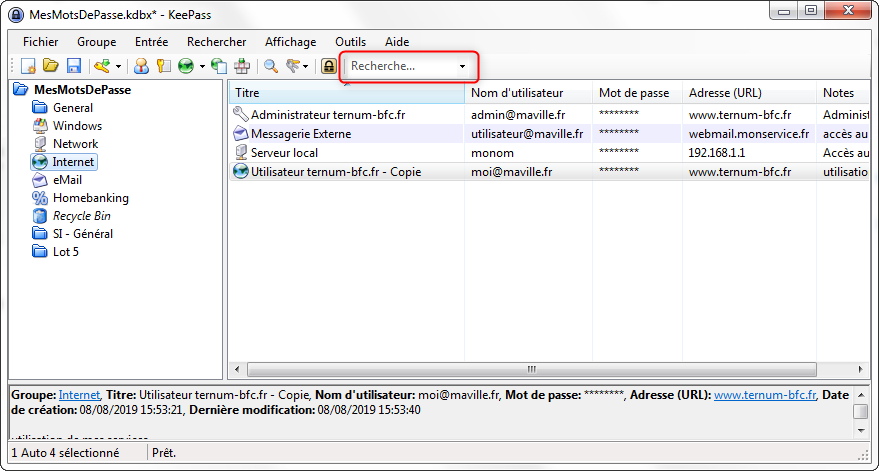Screen dimensions: 879x471
Task: Click the Copy username toolbar icon
Action: point(141,67)
